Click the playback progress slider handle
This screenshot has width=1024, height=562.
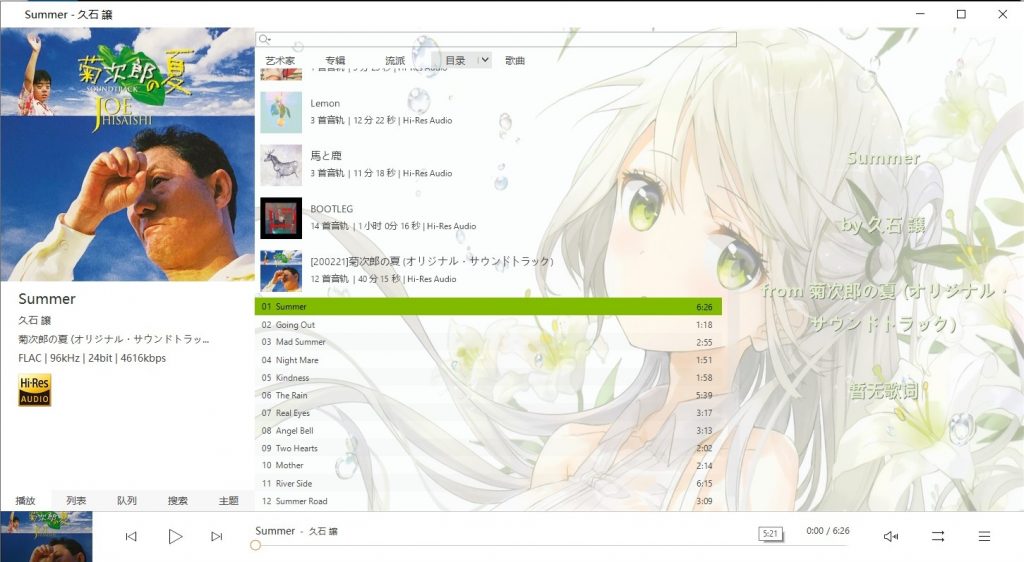pyautogui.click(x=255, y=545)
